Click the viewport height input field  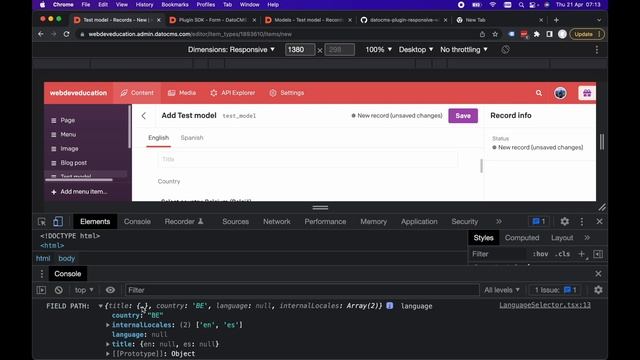pyautogui.click(x=340, y=50)
